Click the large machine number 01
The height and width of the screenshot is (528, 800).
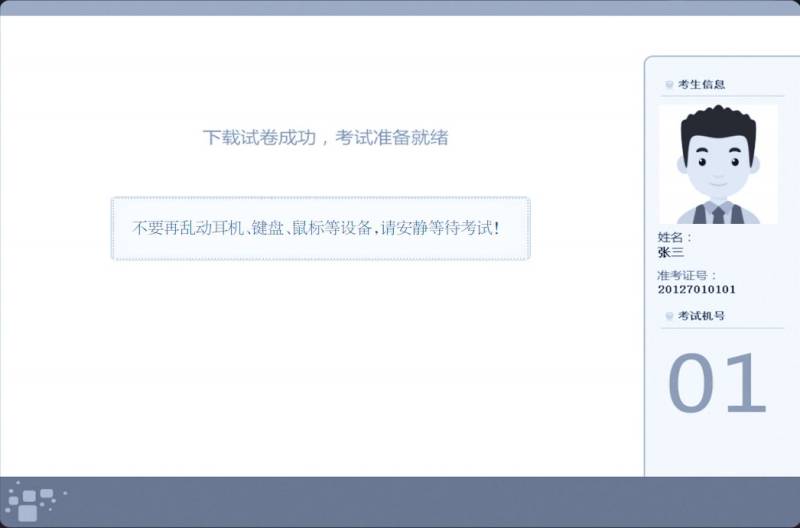click(x=717, y=383)
